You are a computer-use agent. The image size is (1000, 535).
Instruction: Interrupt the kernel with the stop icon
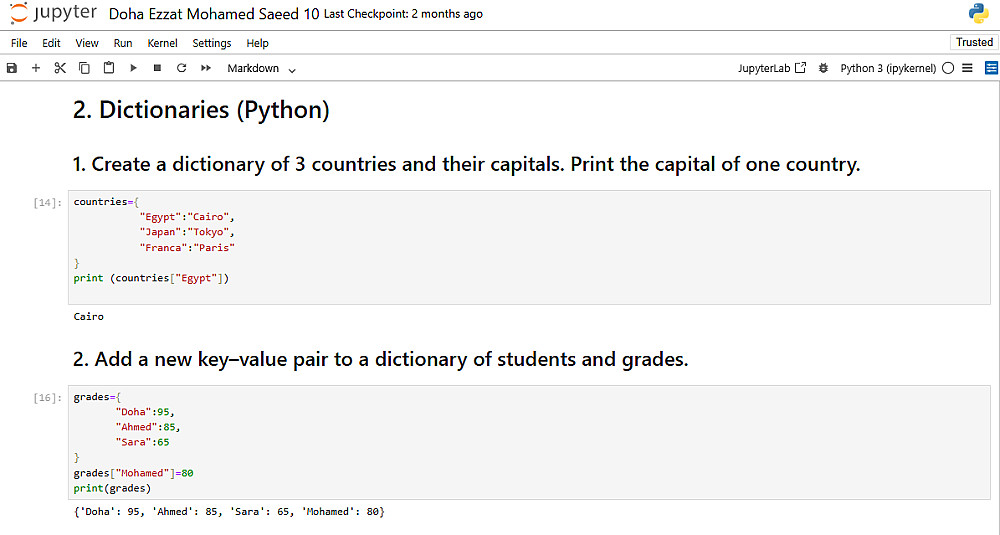[157, 68]
